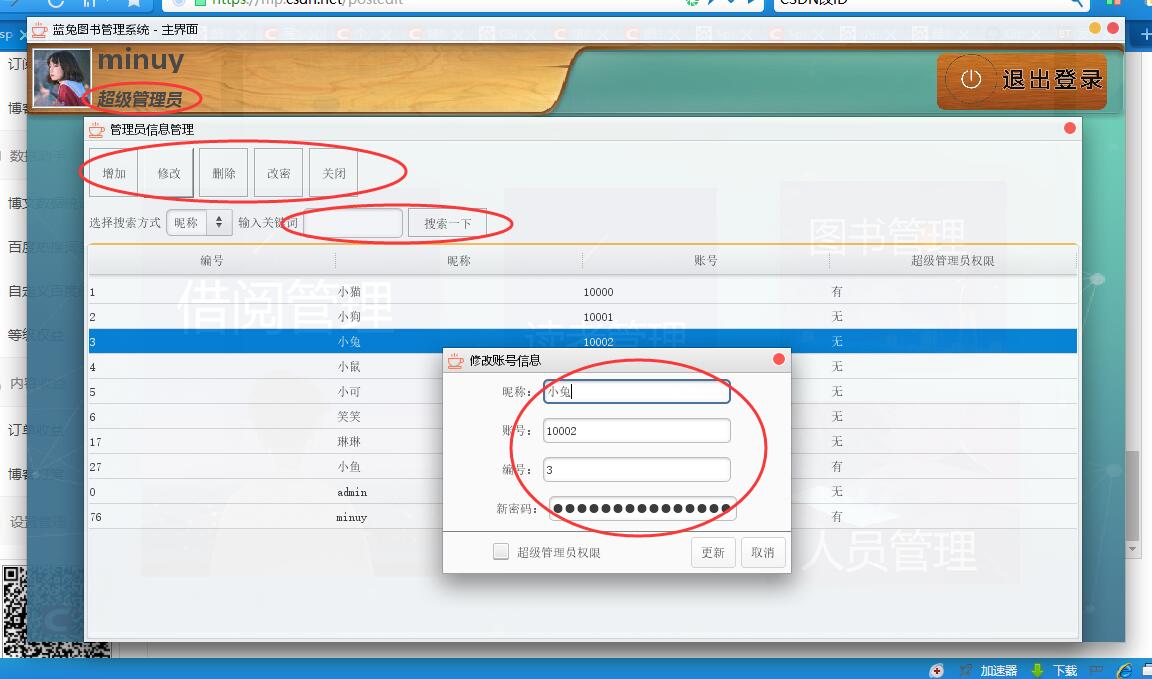
Task: Click the Java cup icon of 管理员信息管理 window
Action: click(x=96, y=129)
